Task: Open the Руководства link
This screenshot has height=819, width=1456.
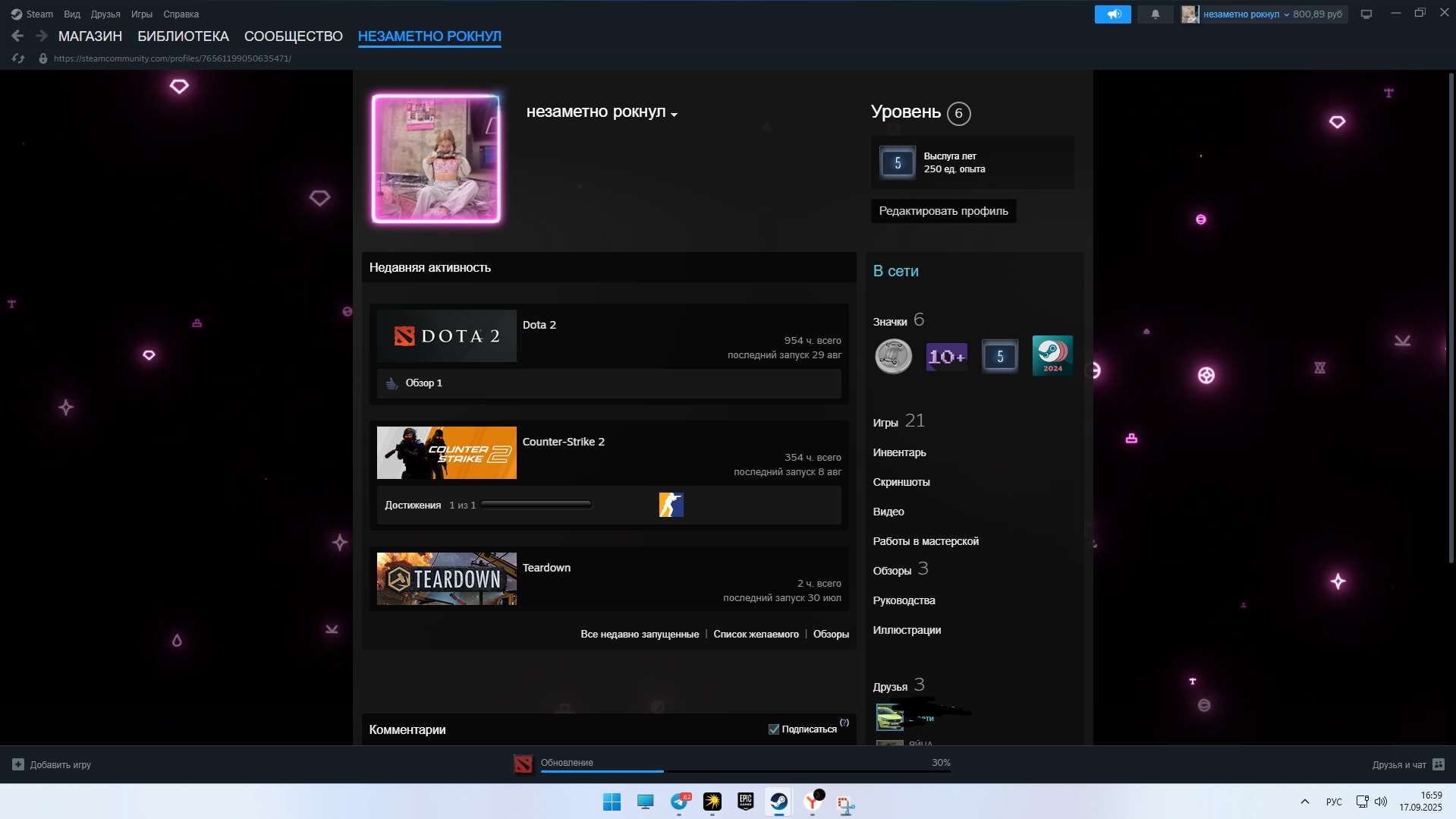Action: tap(904, 600)
